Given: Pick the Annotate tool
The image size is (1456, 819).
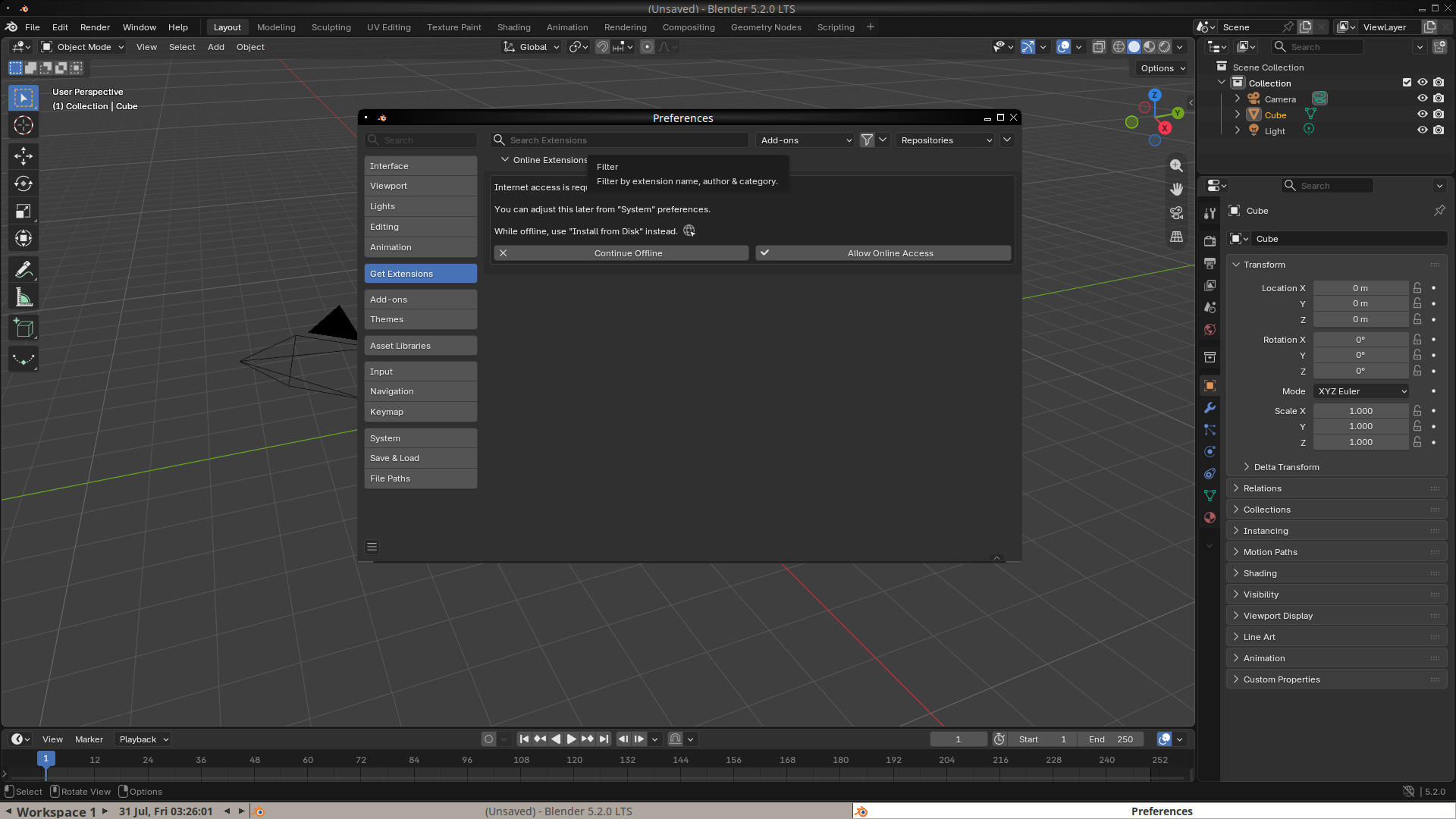Looking at the screenshot, I should [x=24, y=269].
